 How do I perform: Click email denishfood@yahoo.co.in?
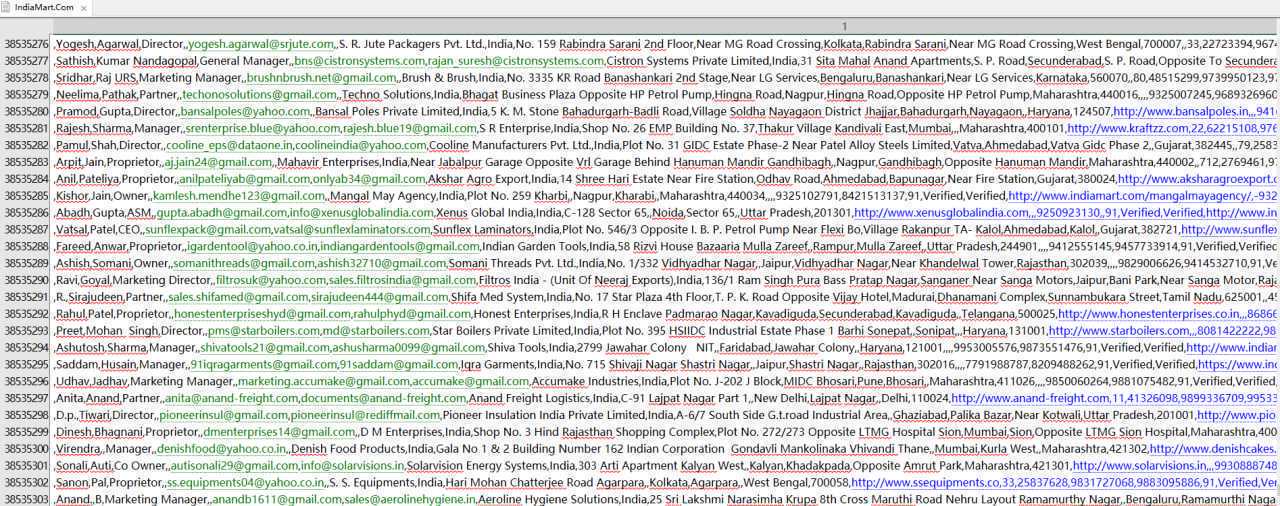click(222, 448)
